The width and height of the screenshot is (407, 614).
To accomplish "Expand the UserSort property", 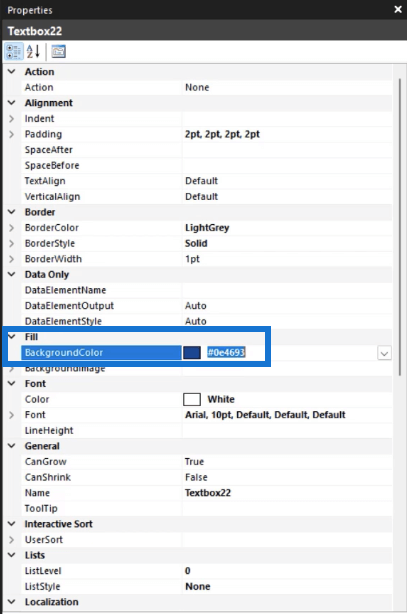I will [11, 540].
